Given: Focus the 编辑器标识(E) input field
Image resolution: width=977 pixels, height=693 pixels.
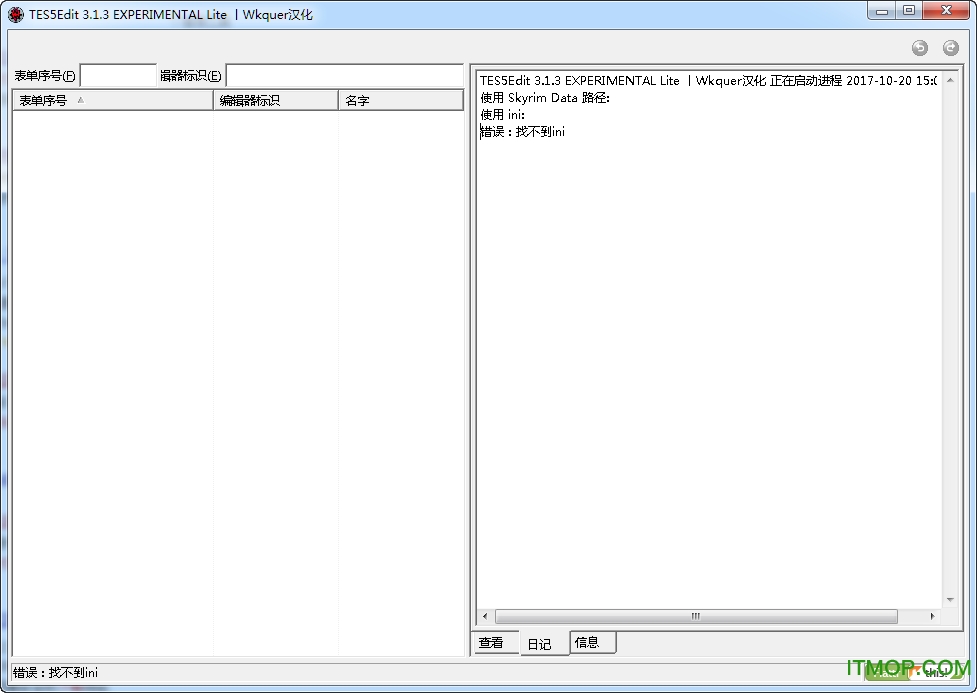Looking at the screenshot, I should pyautogui.click(x=345, y=75).
